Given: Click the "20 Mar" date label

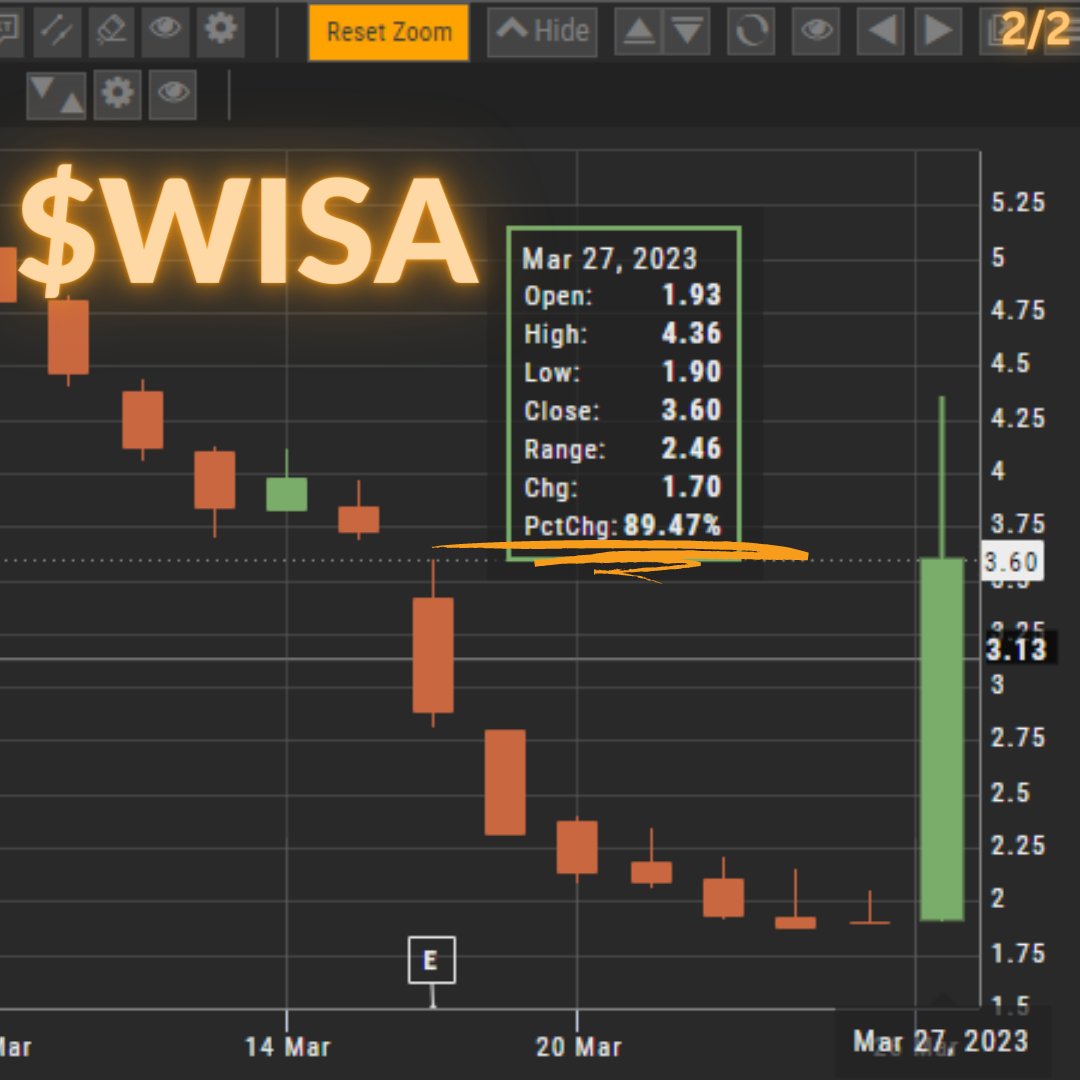Looking at the screenshot, I should (579, 1047).
